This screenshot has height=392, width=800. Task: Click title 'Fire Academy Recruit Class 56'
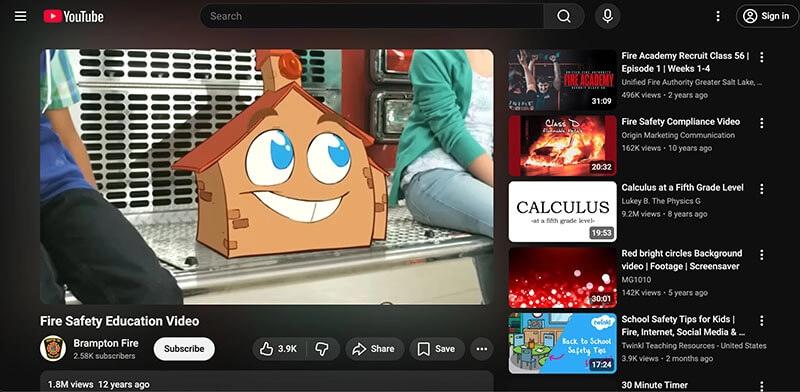[685, 62]
